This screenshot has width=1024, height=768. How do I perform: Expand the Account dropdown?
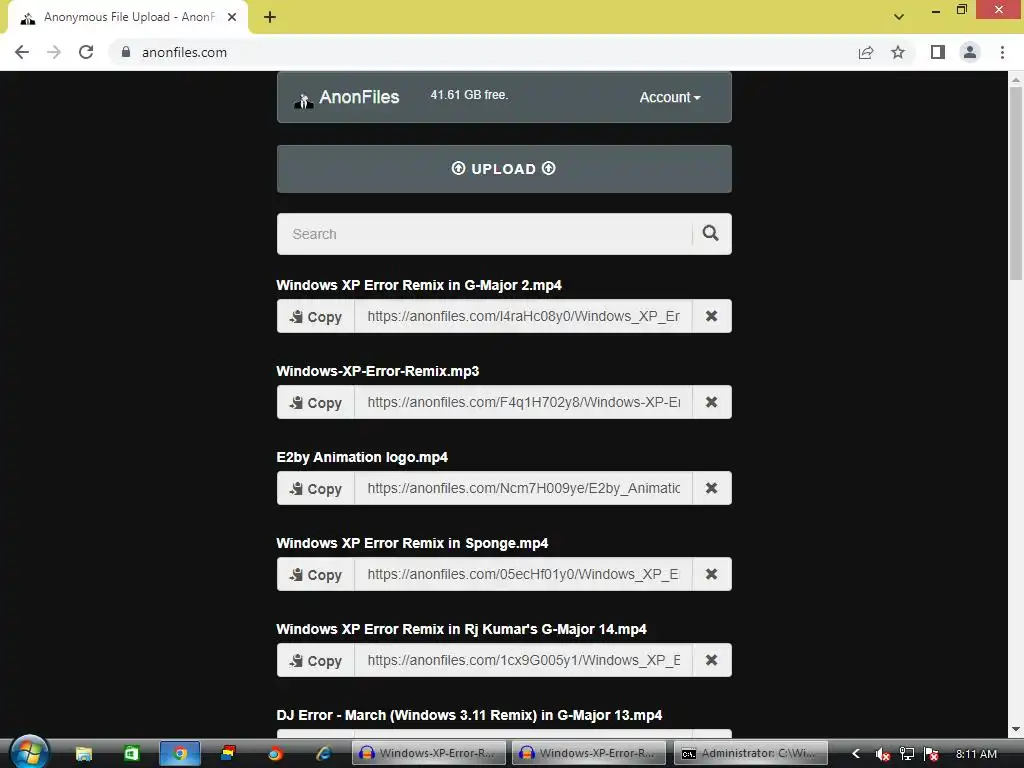pos(670,97)
